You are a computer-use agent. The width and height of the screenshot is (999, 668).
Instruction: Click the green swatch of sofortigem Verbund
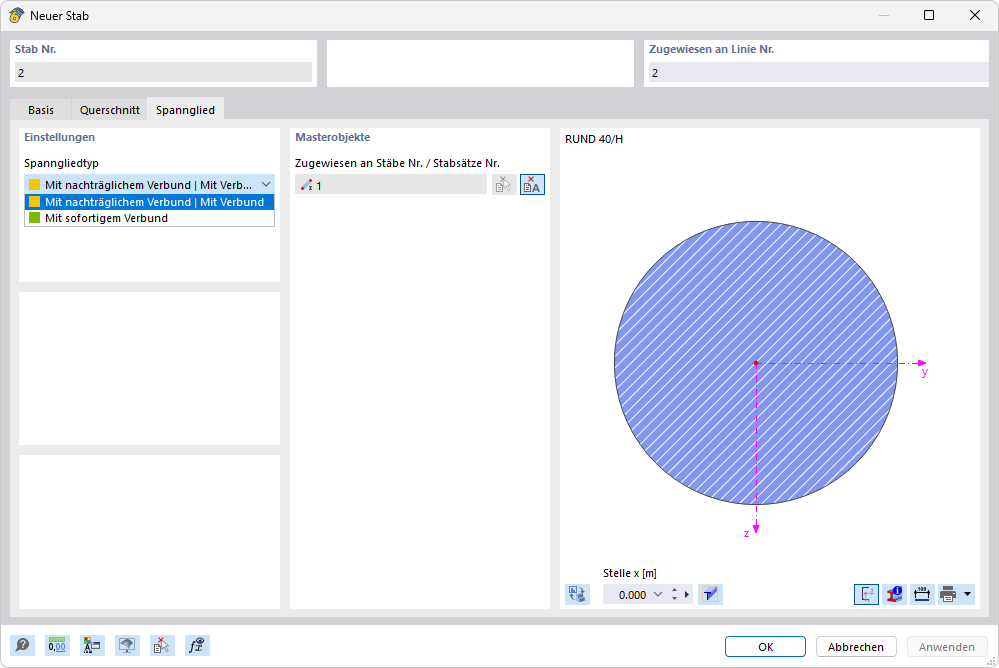point(34,218)
